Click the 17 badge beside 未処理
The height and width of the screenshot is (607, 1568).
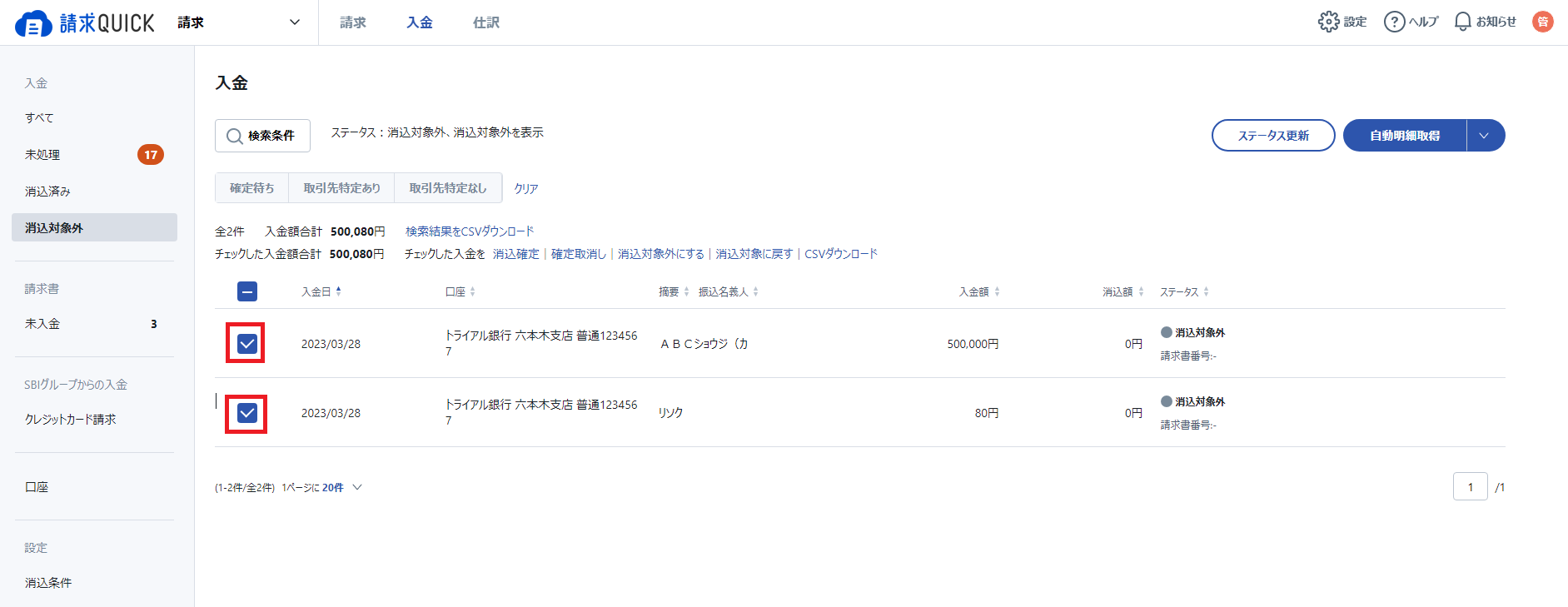151,155
